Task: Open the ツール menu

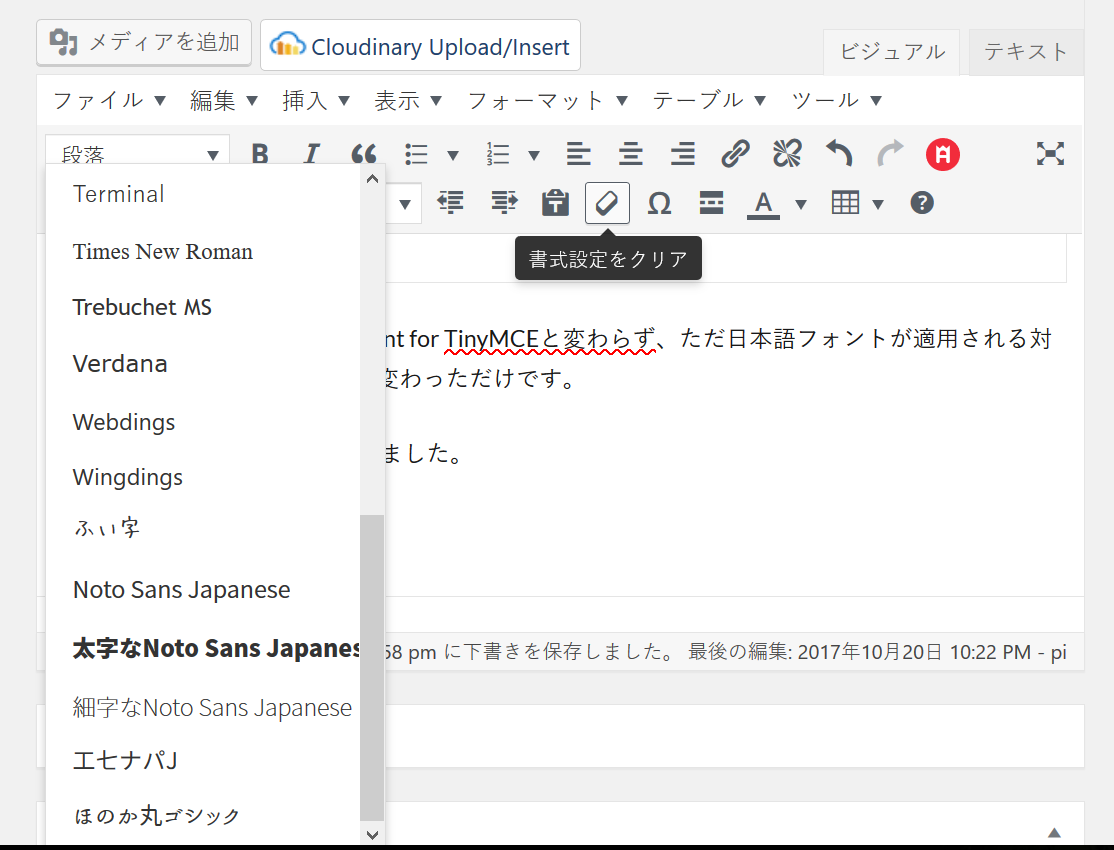Action: pos(836,100)
